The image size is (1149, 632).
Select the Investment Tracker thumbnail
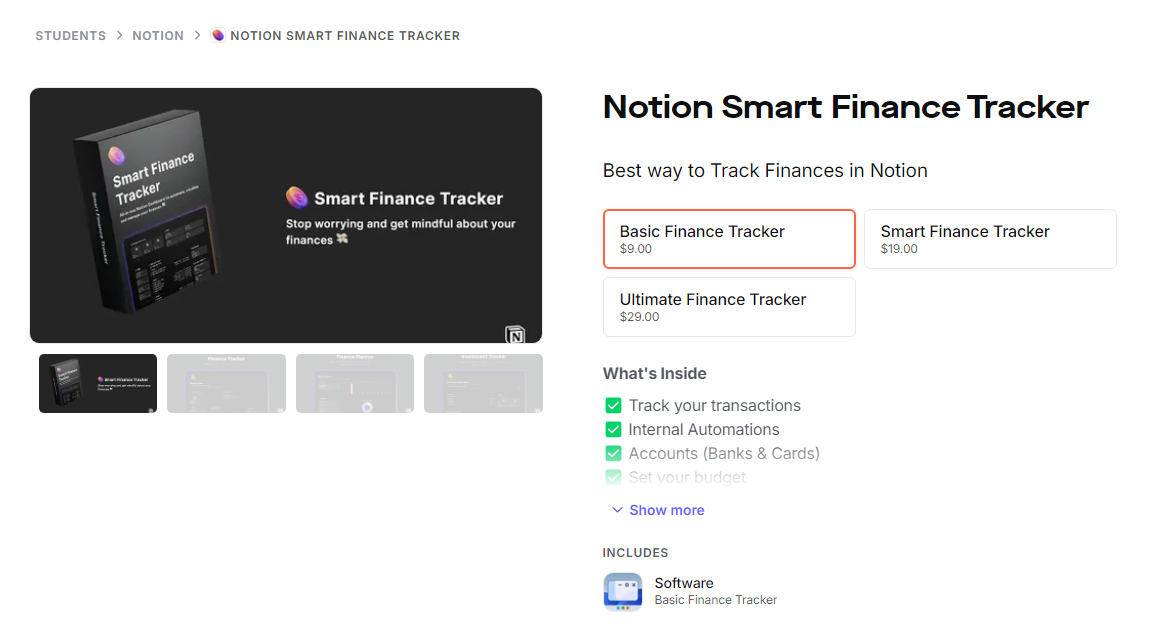(x=483, y=383)
